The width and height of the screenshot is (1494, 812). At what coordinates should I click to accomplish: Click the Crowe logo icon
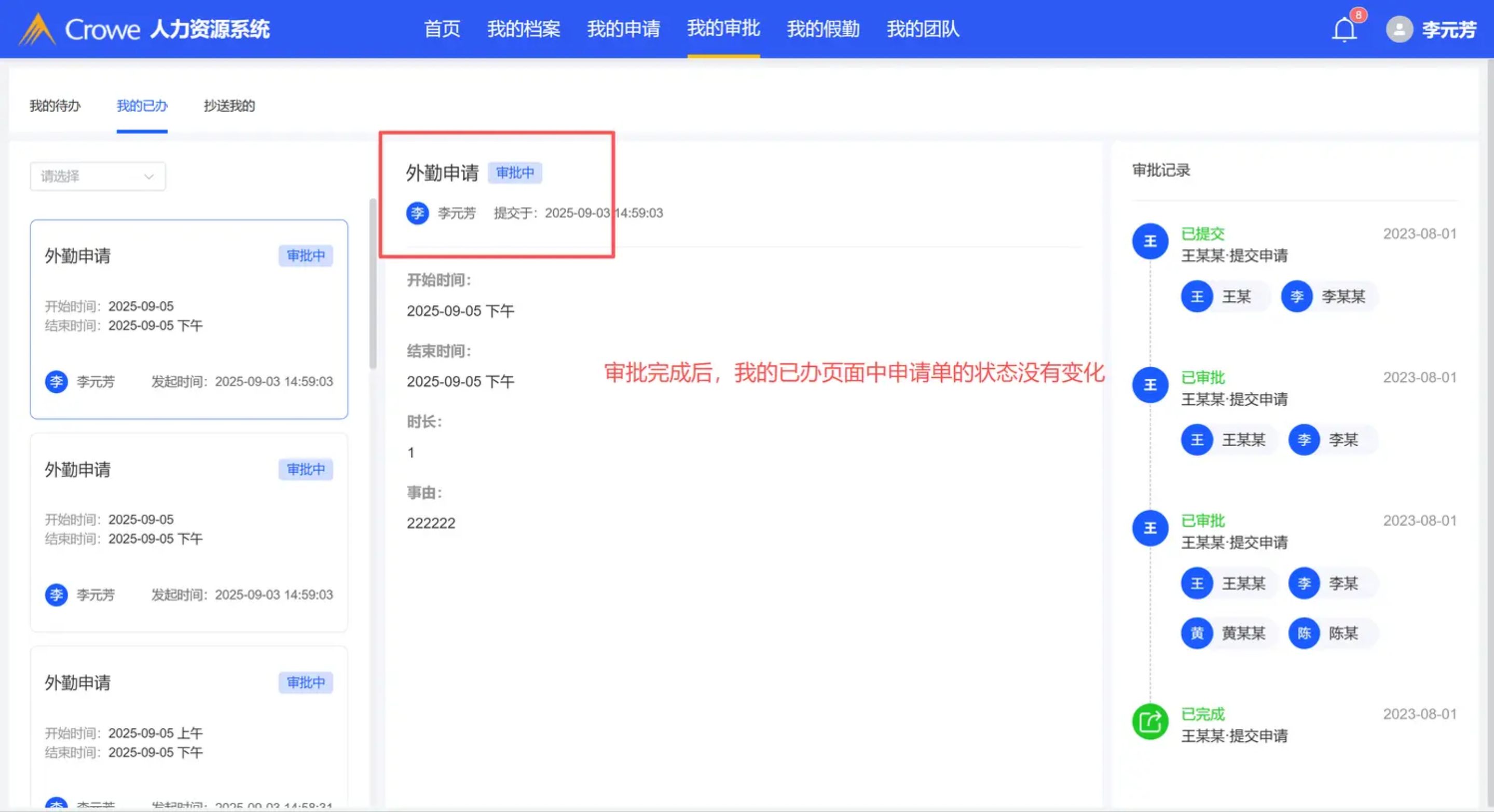(x=36, y=29)
